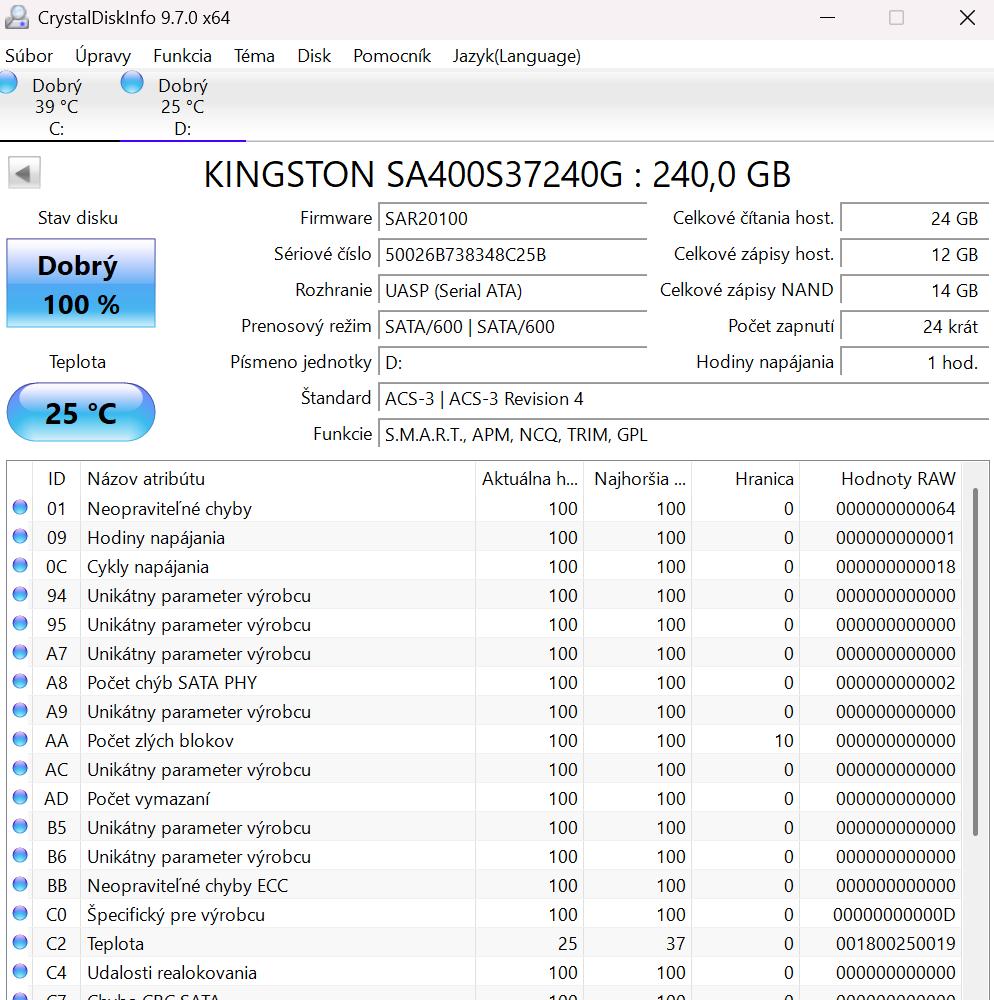Click the back navigation arrow button

[x=23, y=172]
